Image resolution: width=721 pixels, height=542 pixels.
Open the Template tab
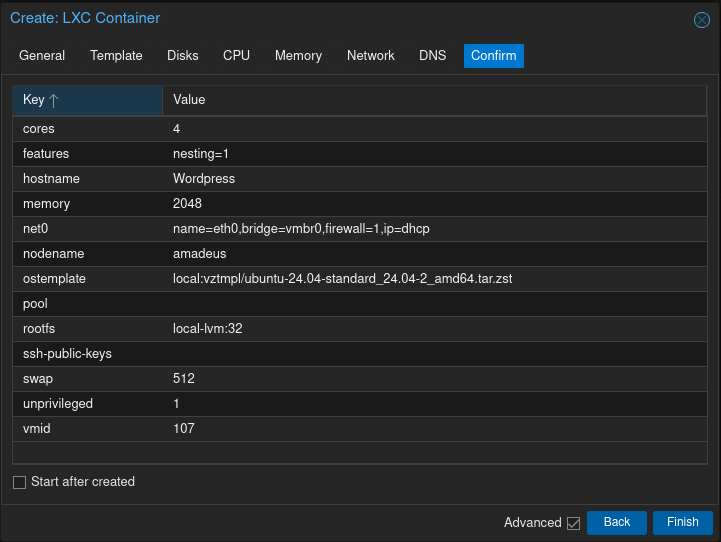coord(116,56)
